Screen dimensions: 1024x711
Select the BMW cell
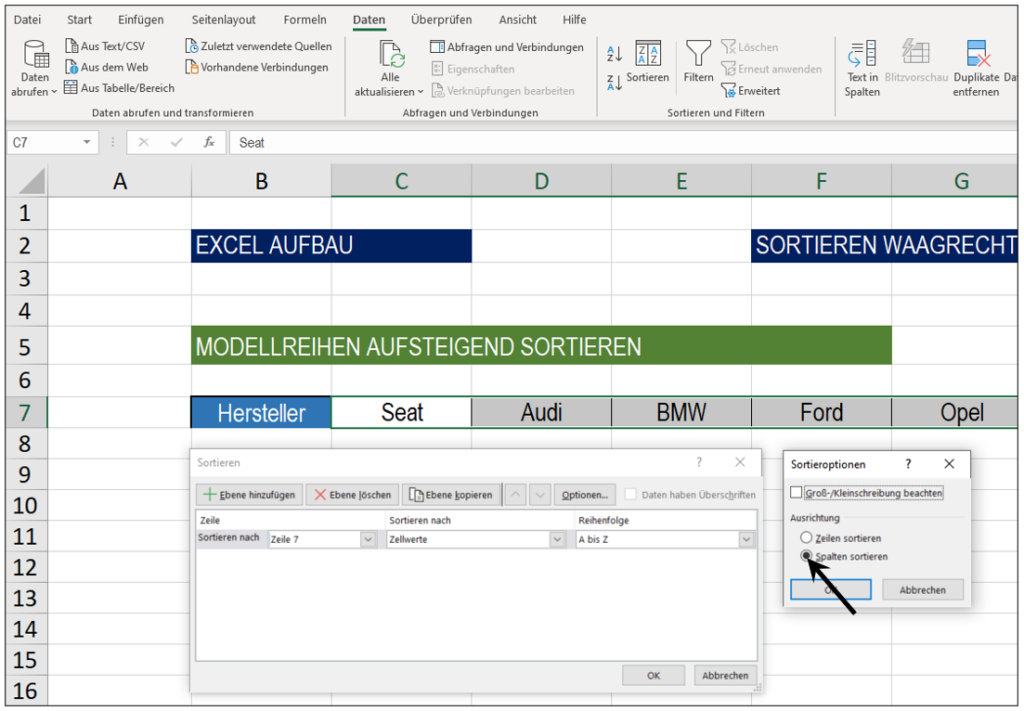681,413
